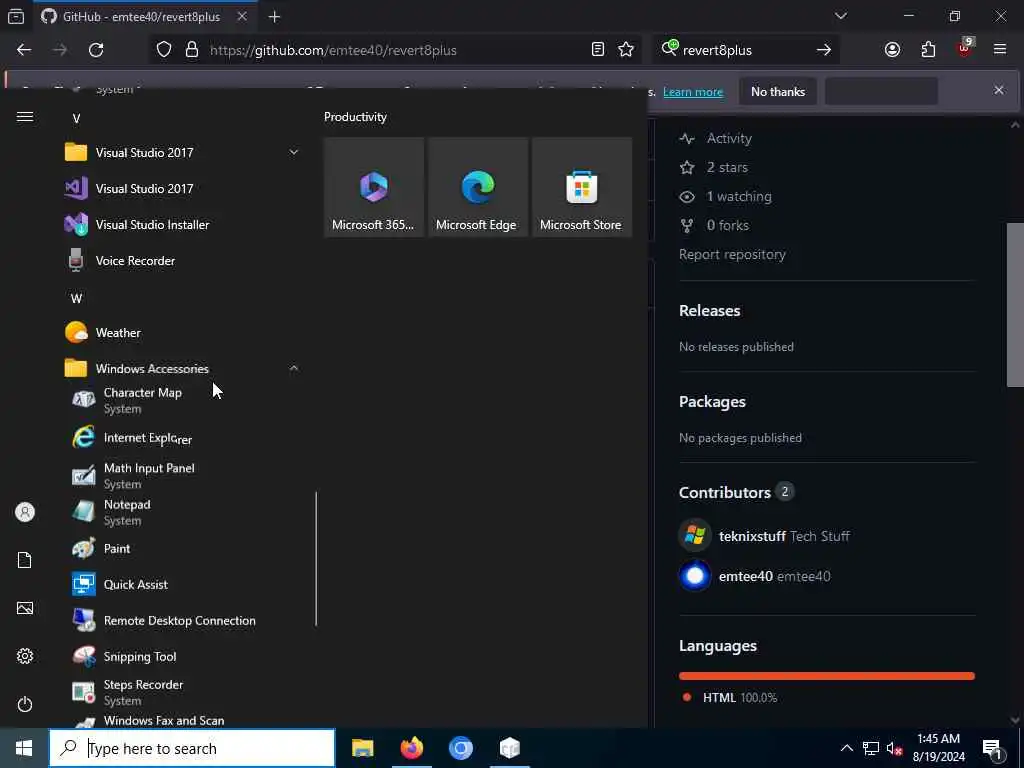Open teknixstuff contributor profile
The height and width of the screenshot is (768, 1024).
(x=752, y=537)
